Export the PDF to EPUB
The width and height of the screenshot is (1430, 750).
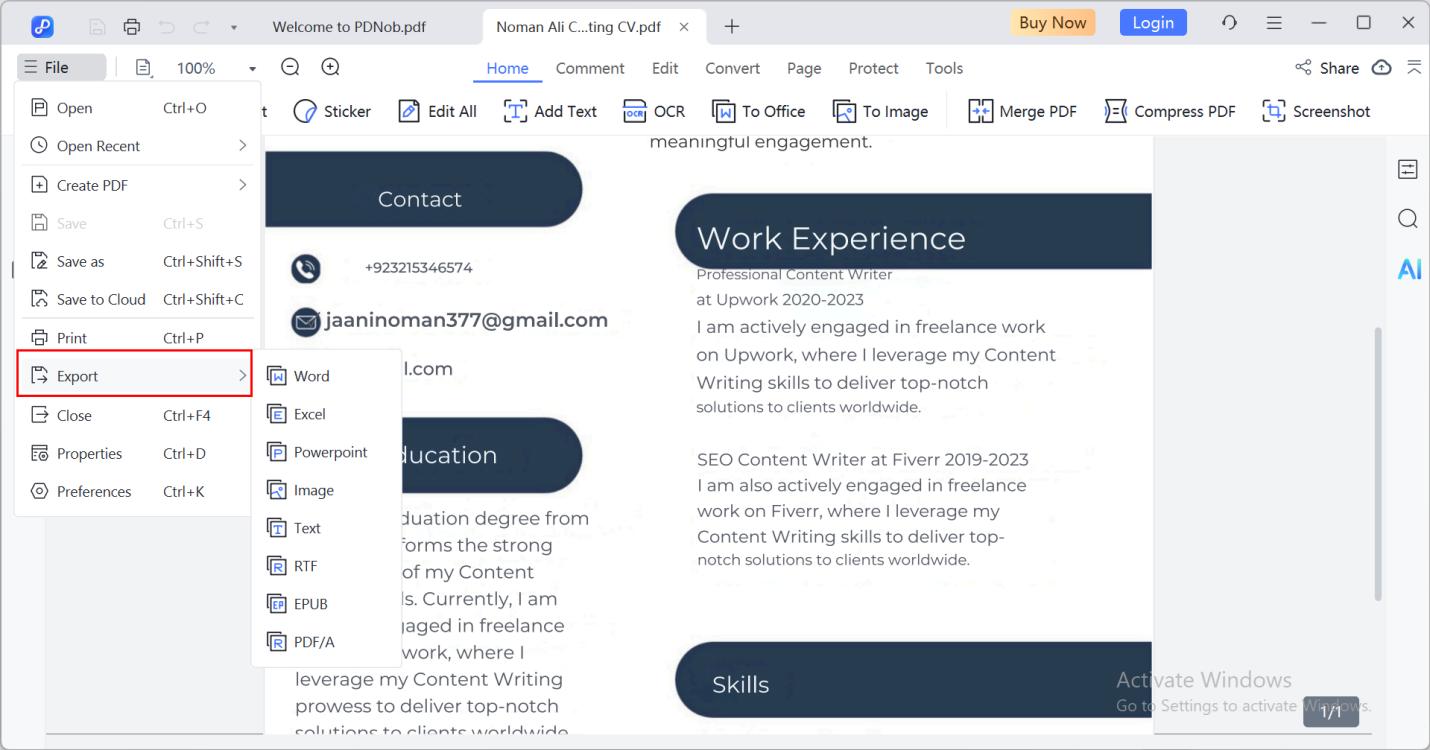click(326, 604)
